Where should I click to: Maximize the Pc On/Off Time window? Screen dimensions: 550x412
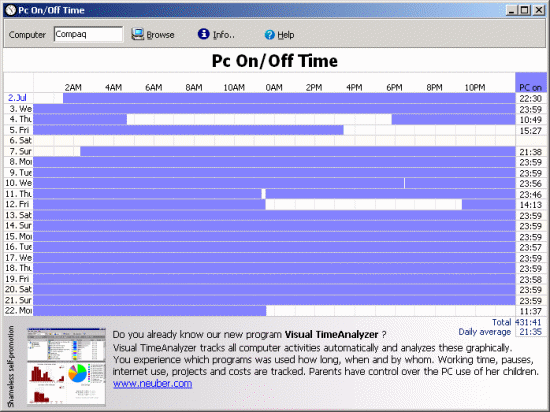tap(525, 10)
